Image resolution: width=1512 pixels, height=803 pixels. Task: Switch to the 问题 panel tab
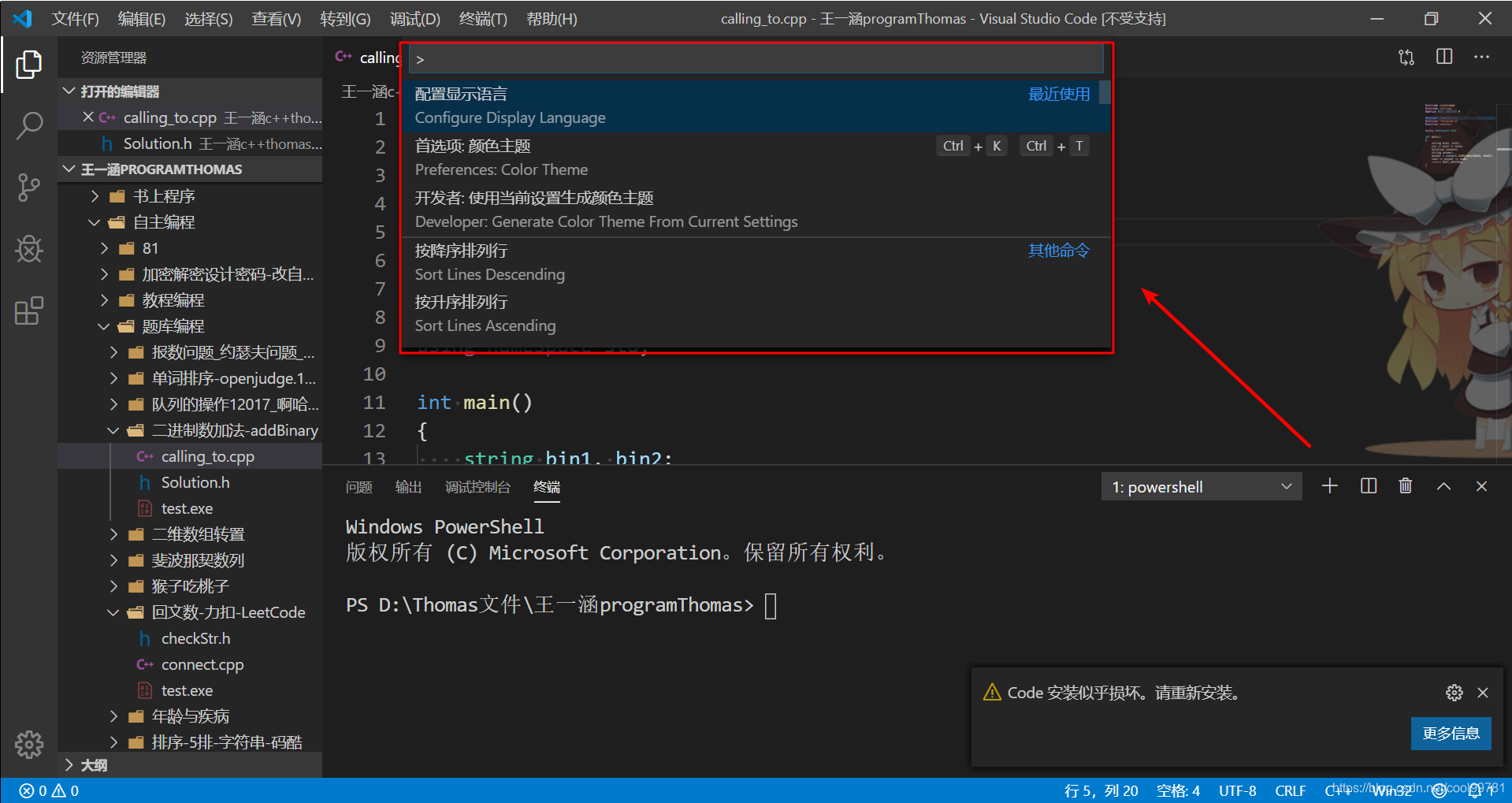(x=359, y=487)
